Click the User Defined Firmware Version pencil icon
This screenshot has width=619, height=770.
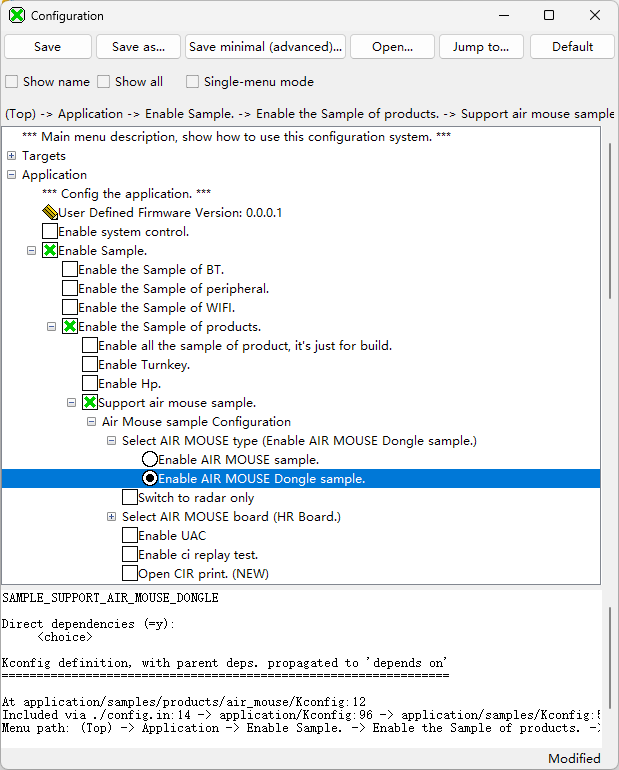50,213
